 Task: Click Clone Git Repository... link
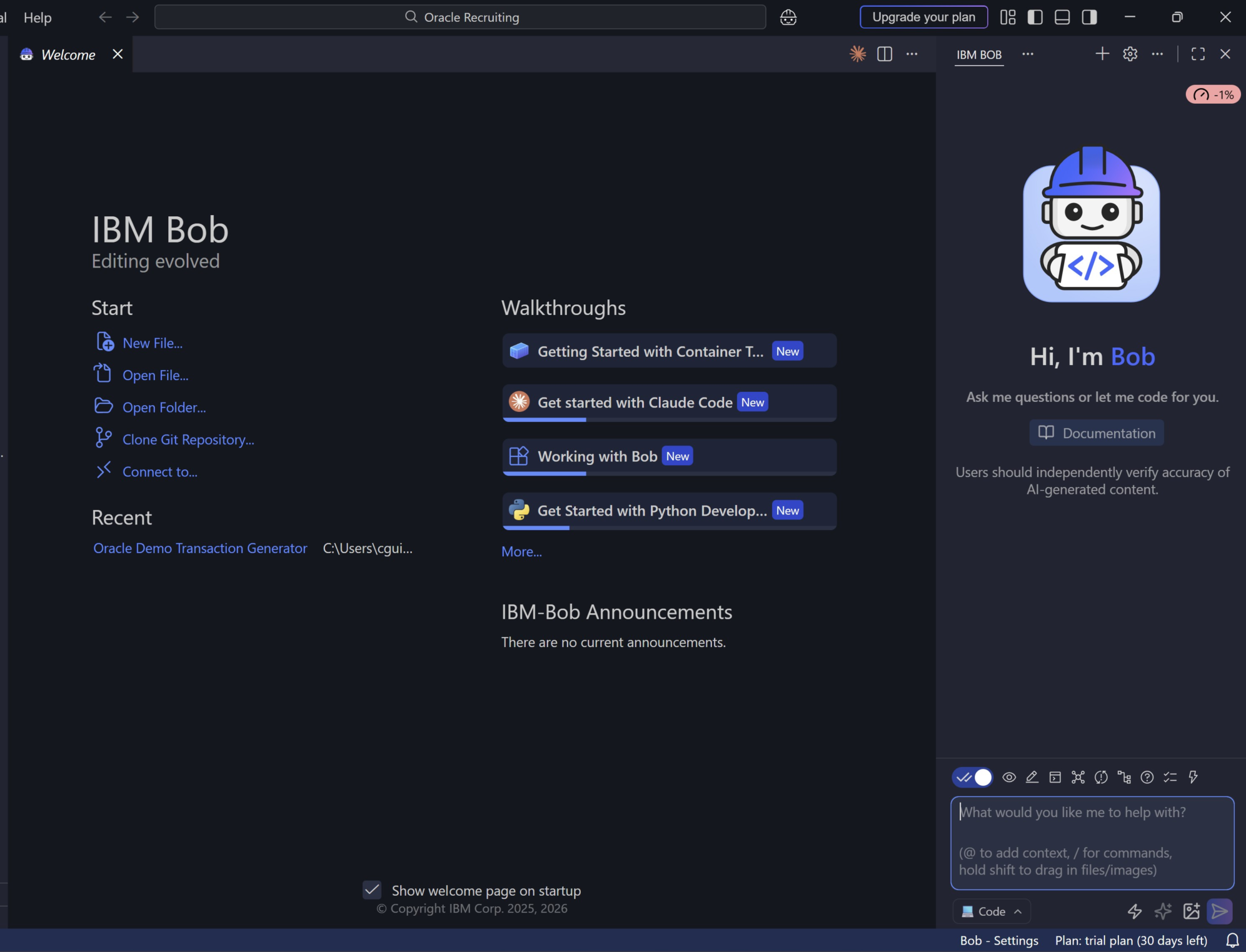(188, 439)
